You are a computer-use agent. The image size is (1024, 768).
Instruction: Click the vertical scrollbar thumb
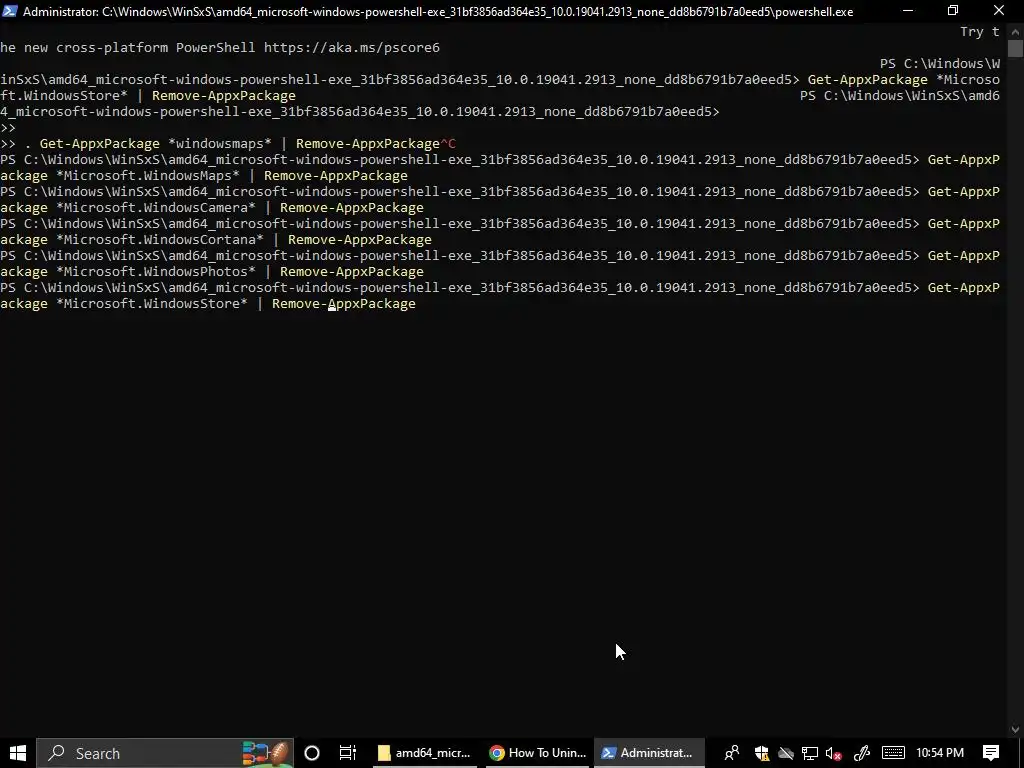(1016, 49)
